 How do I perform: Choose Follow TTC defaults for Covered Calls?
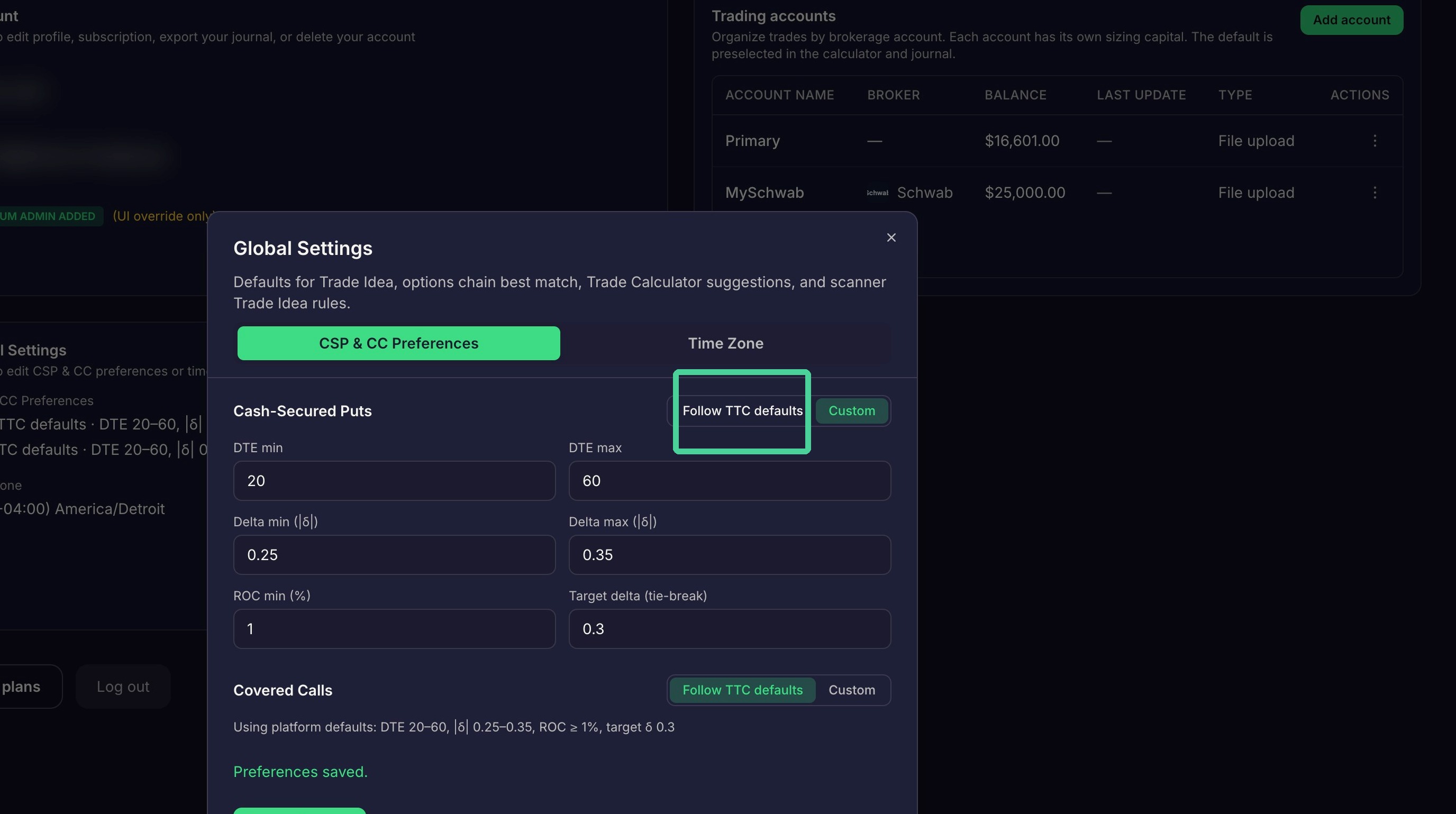tap(742, 690)
